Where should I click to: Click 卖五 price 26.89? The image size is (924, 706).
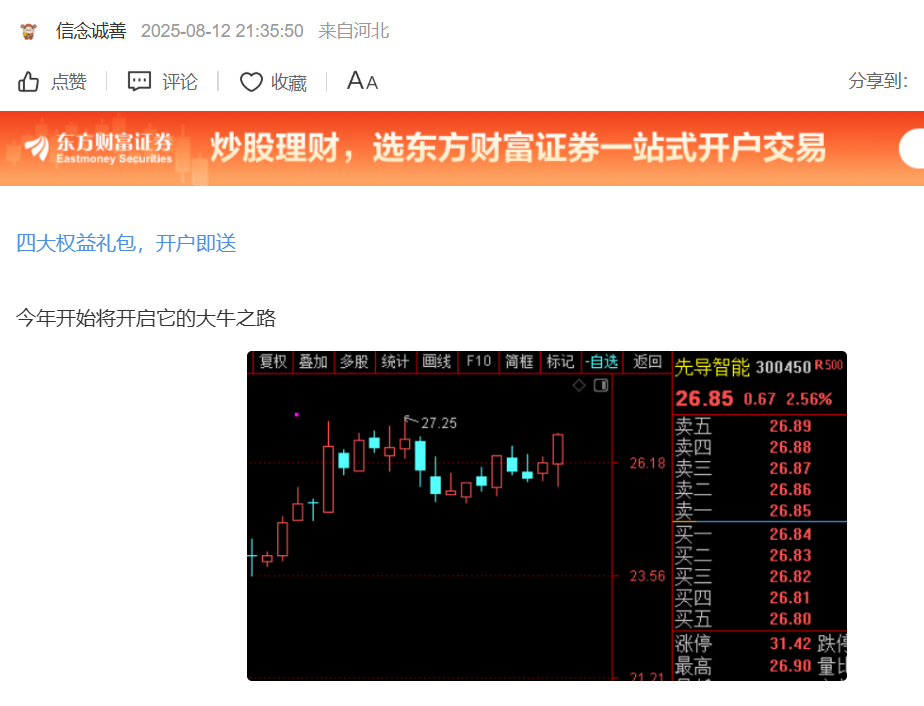point(790,426)
